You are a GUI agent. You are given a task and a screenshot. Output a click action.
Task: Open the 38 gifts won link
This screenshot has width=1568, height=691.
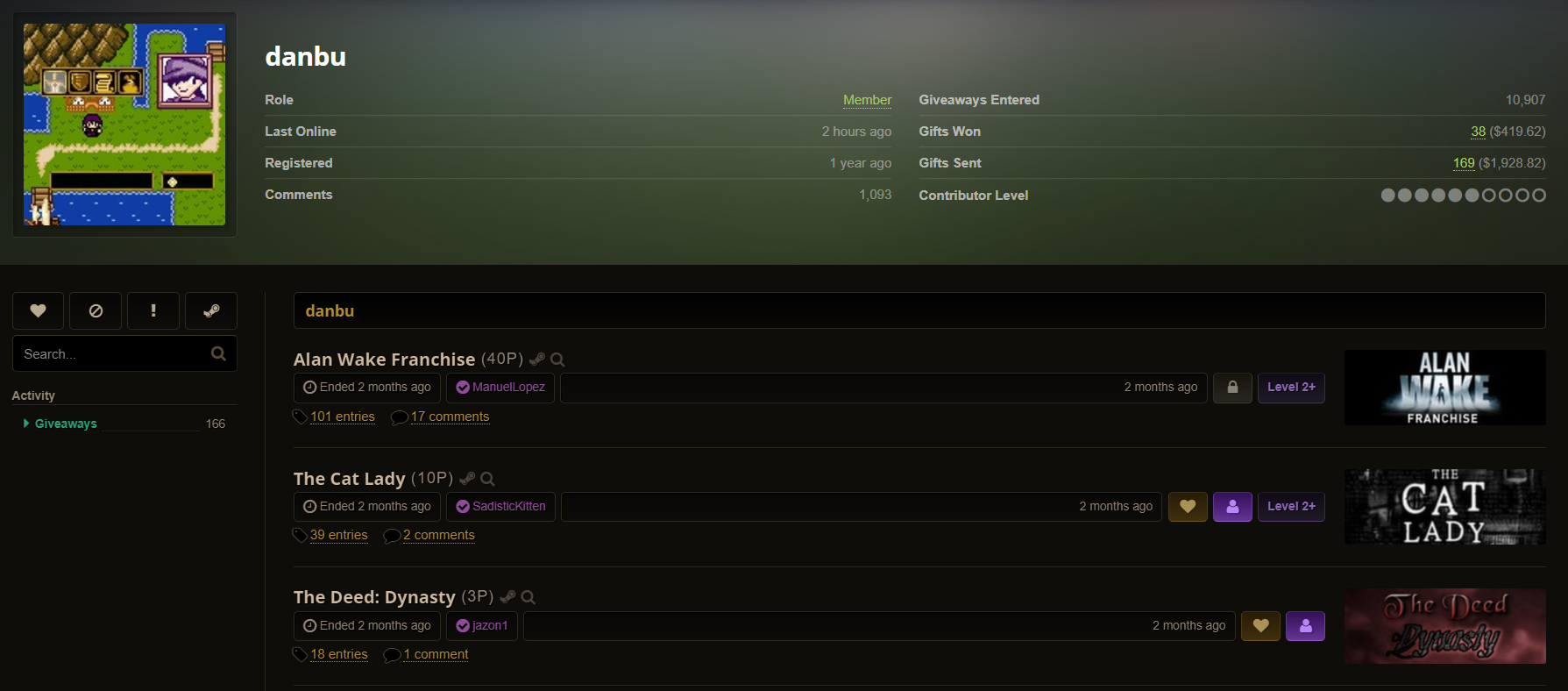point(1478,132)
